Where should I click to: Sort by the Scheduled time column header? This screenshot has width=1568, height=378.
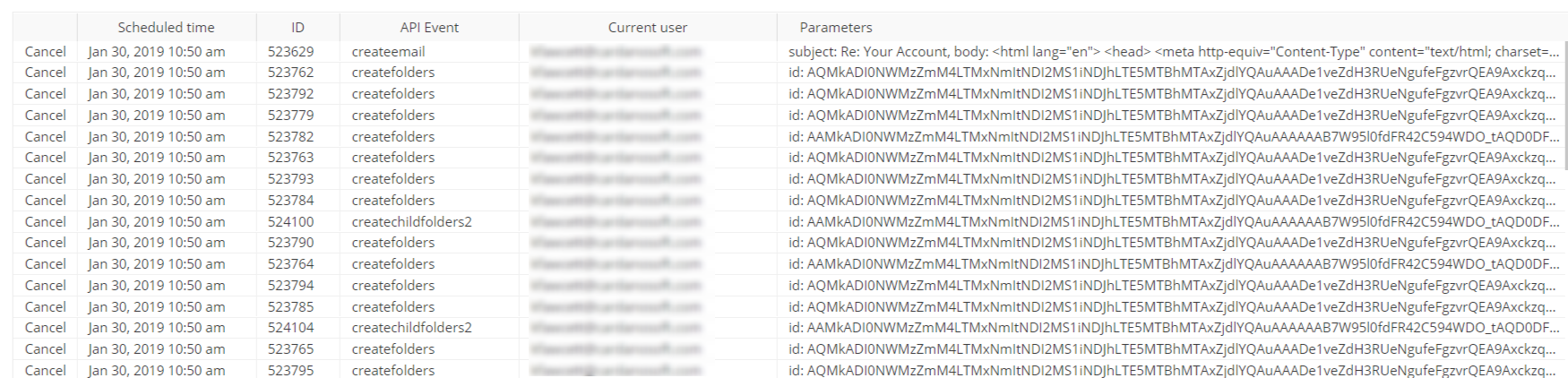click(166, 28)
